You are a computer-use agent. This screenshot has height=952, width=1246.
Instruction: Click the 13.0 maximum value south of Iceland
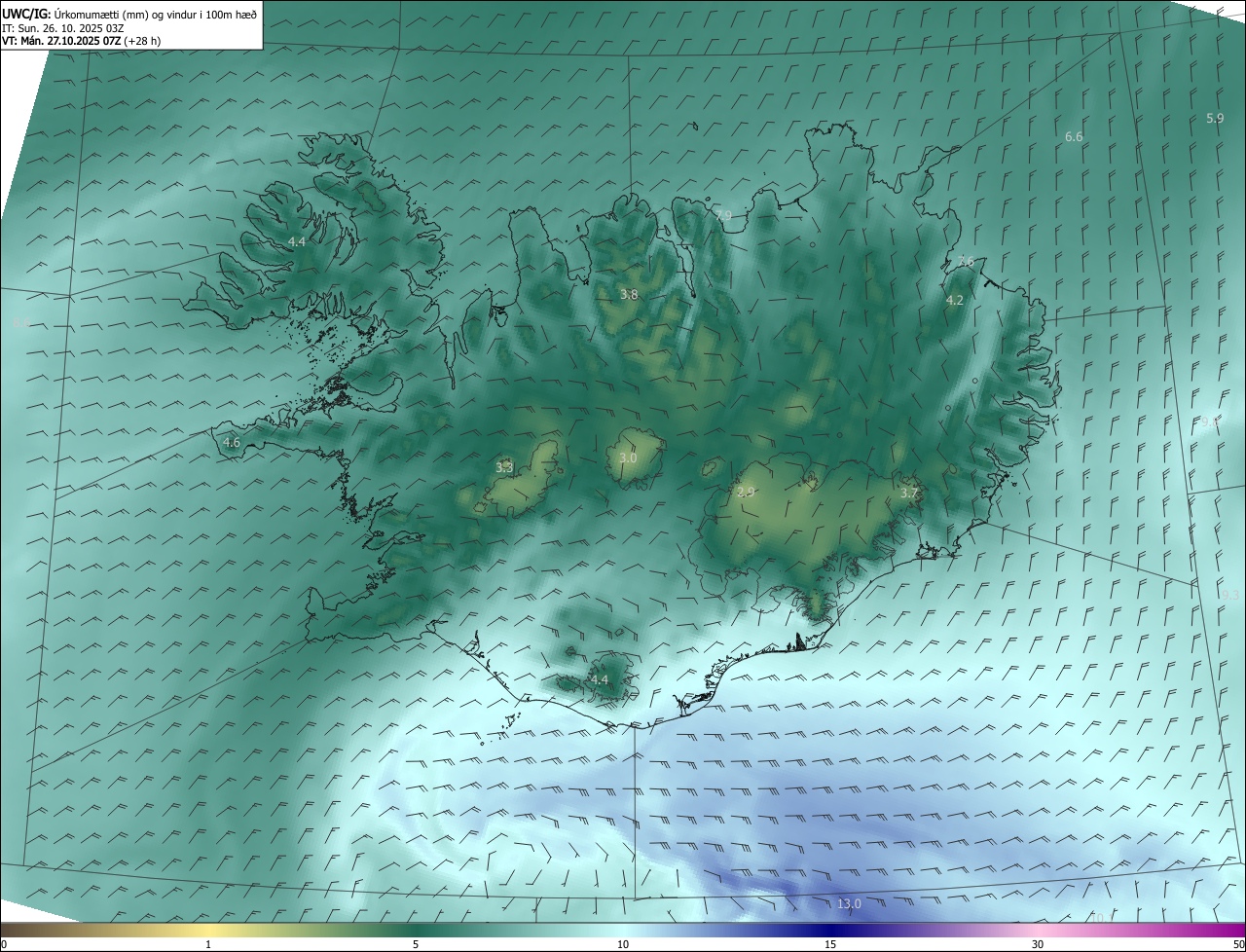(x=849, y=904)
